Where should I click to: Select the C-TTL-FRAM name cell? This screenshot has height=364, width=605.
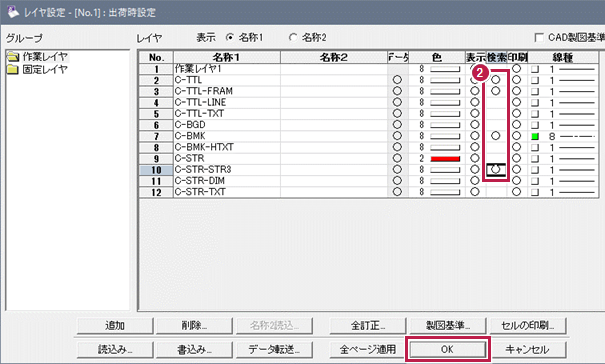(x=227, y=91)
